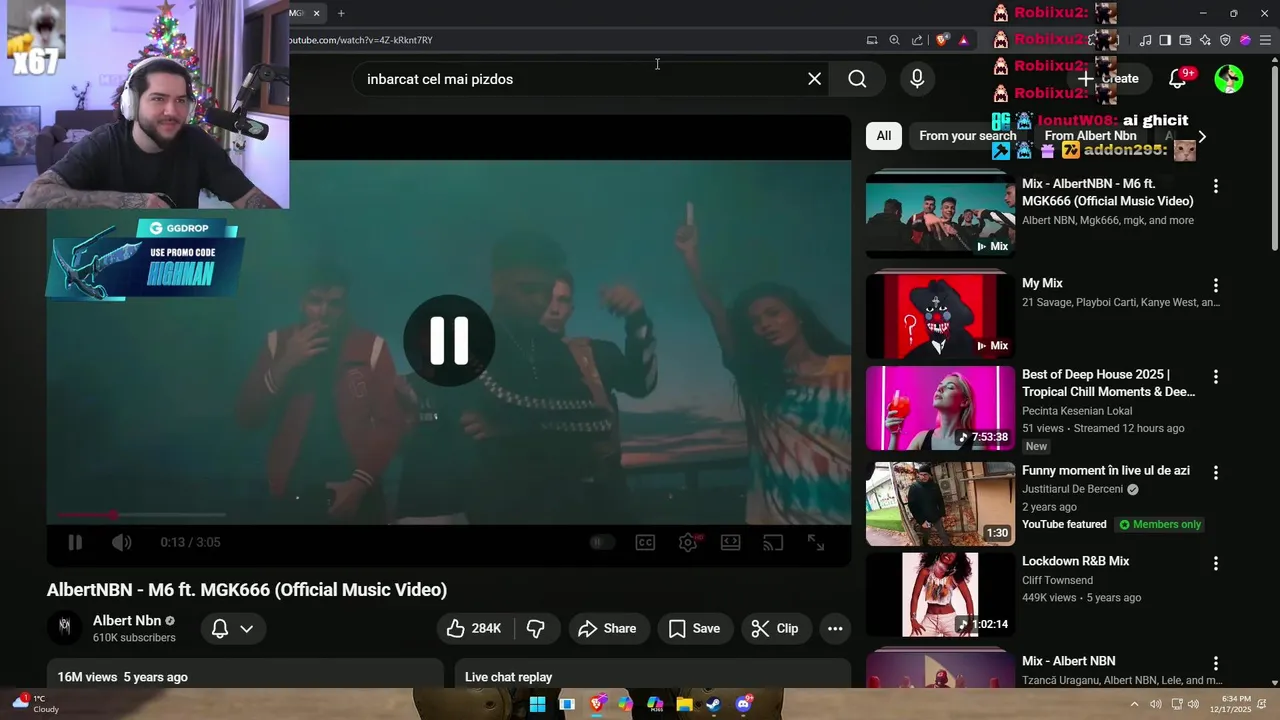Create a Clip of the video

click(x=775, y=628)
